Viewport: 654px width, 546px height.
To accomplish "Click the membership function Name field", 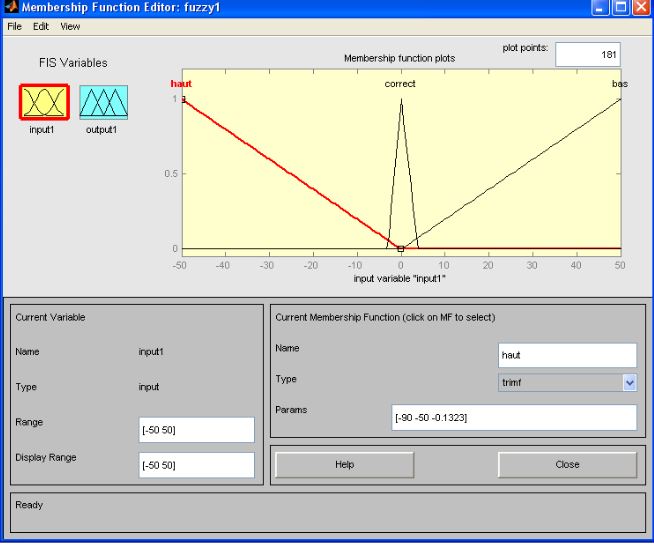I will [567, 355].
